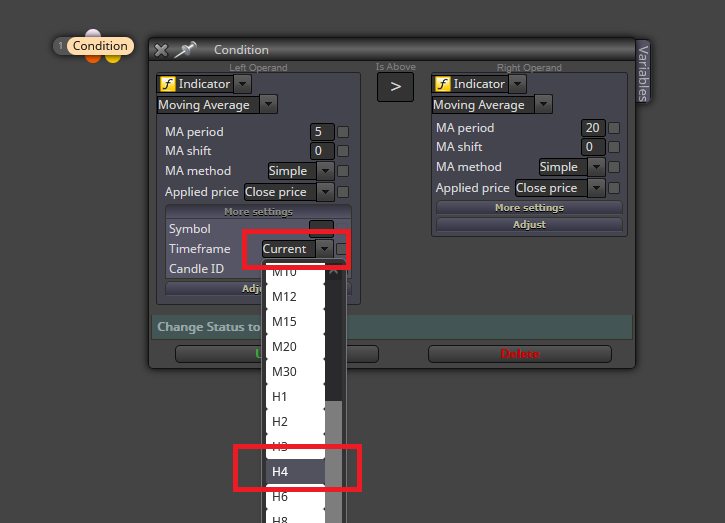
Task: Click the yellow output dot of Condition block
Action: [113, 58]
